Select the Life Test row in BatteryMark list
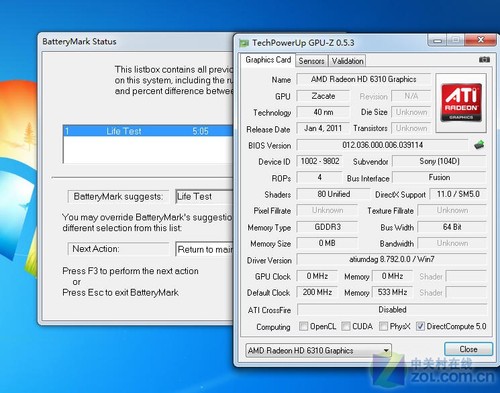 (148, 131)
